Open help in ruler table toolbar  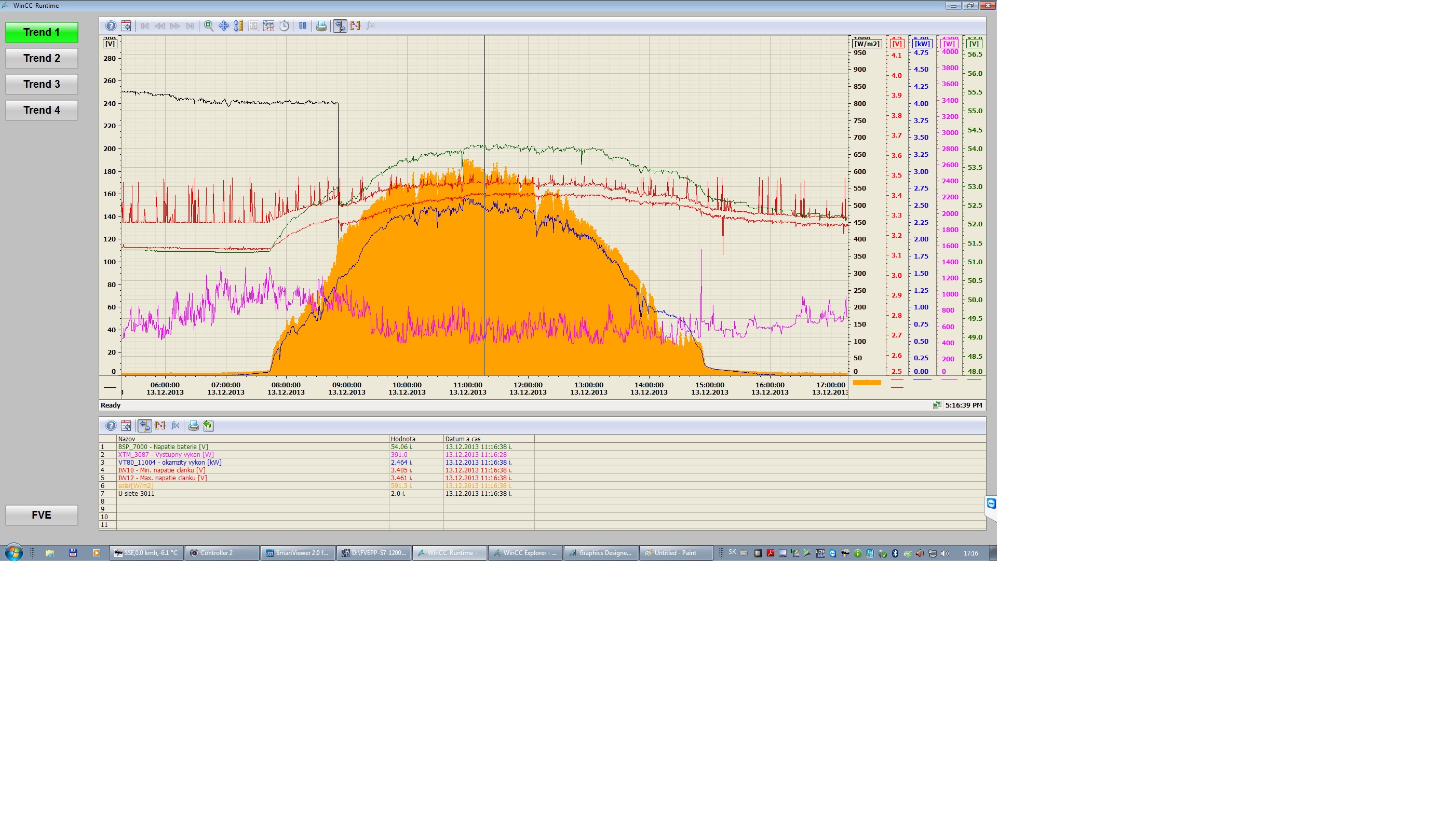[111, 425]
